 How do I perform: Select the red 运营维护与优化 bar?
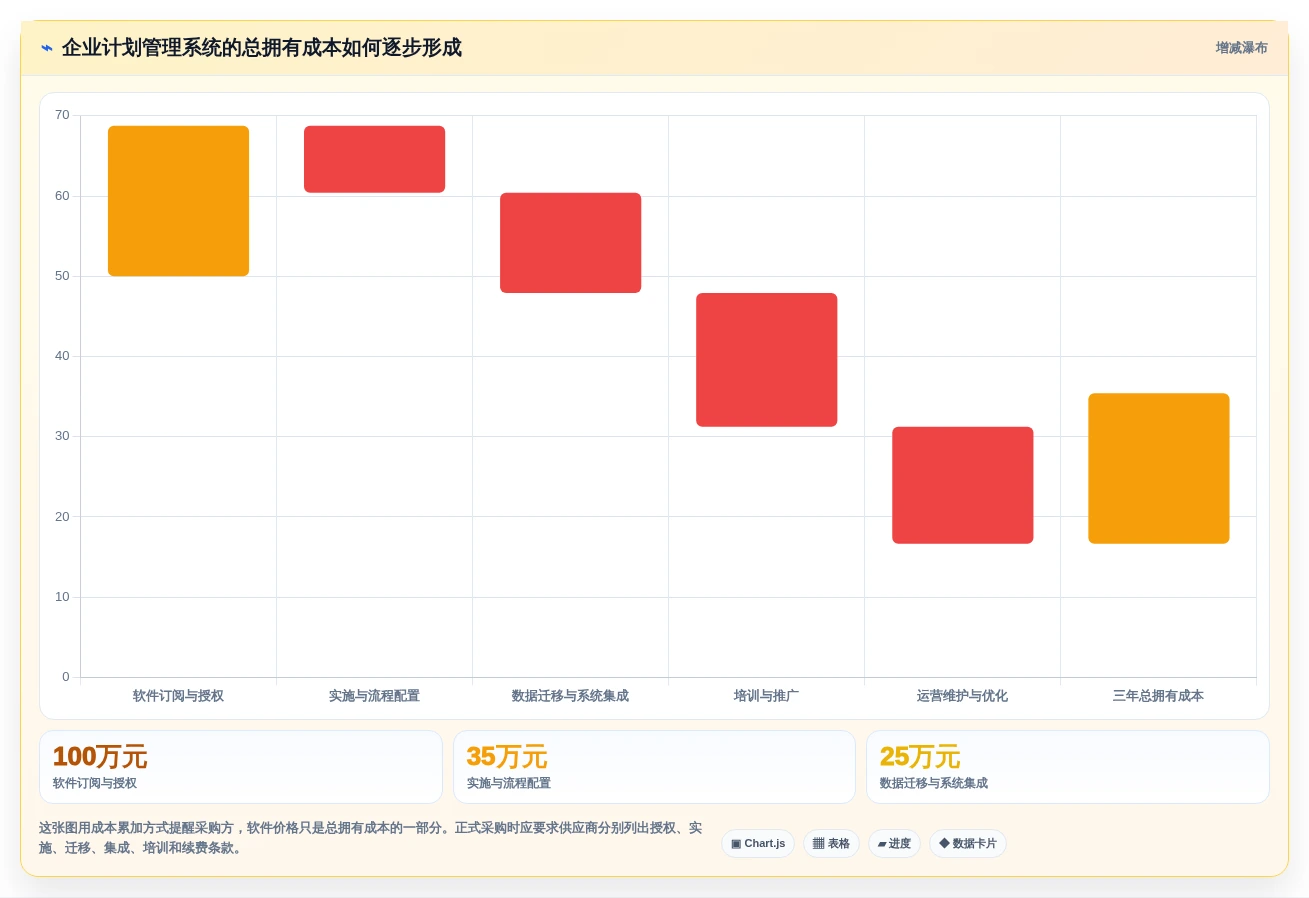click(x=962, y=485)
